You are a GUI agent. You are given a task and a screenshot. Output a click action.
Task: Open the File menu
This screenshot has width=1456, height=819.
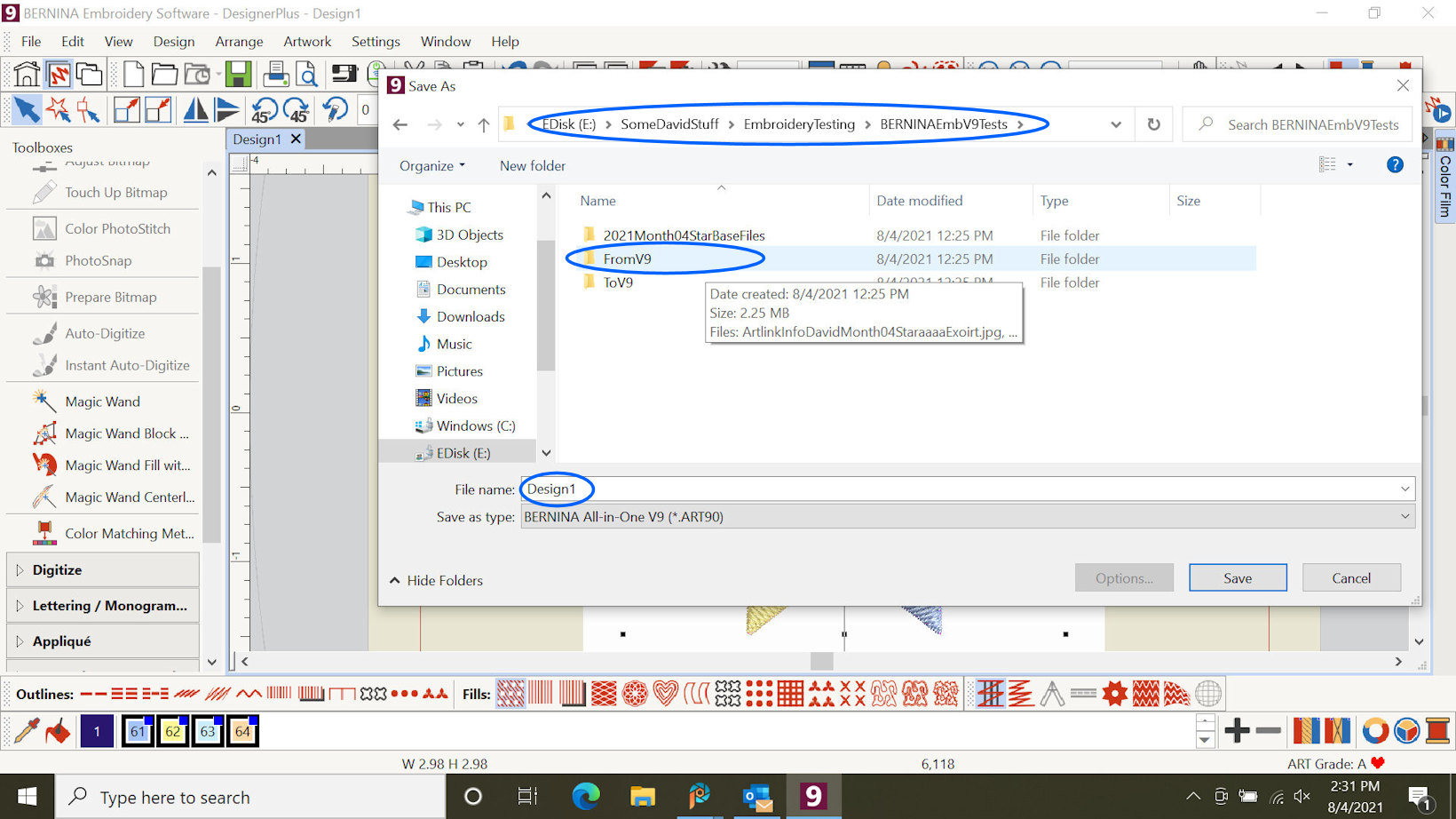pyautogui.click(x=31, y=41)
